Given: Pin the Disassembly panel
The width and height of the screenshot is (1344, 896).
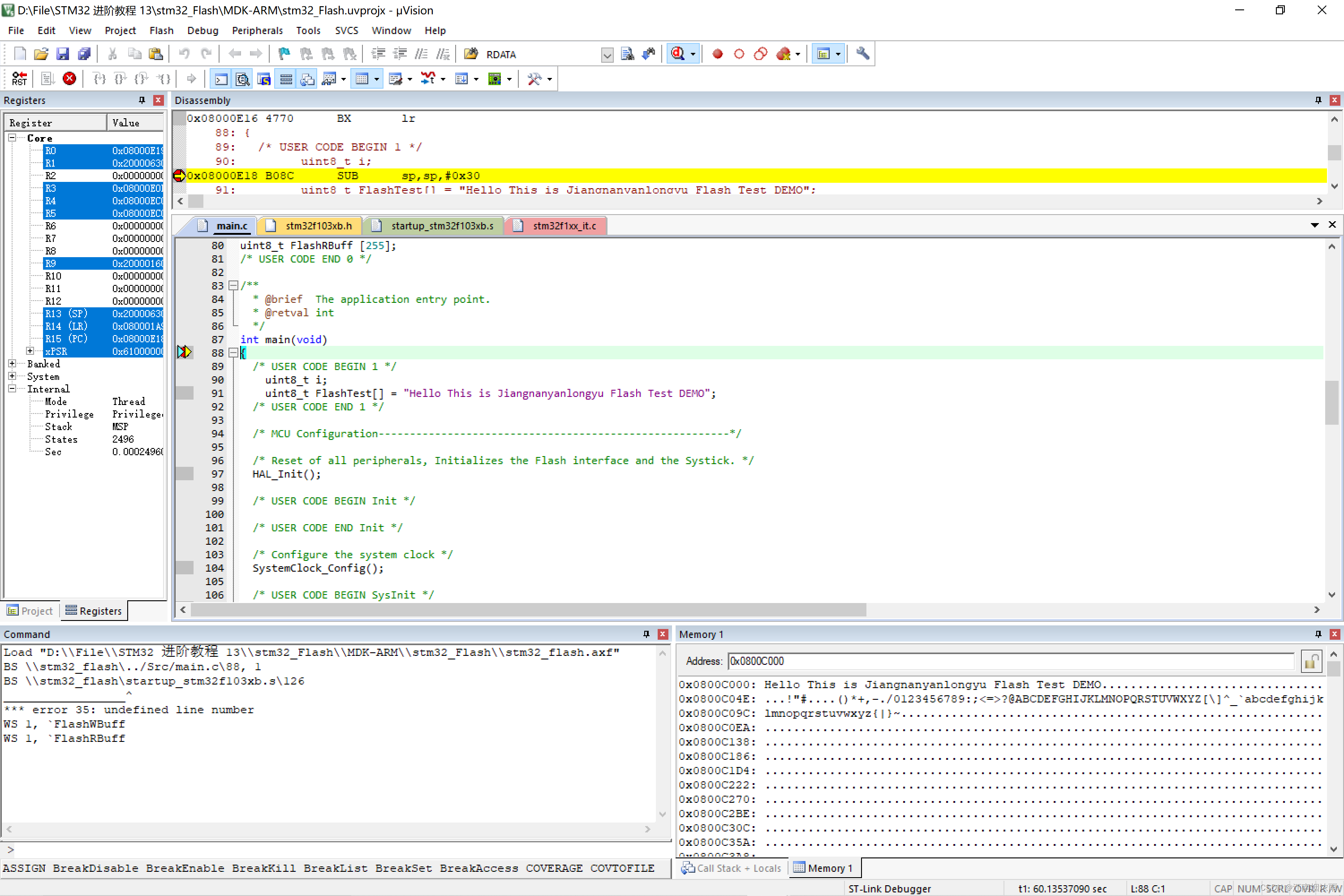Looking at the screenshot, I should 1318,100.
